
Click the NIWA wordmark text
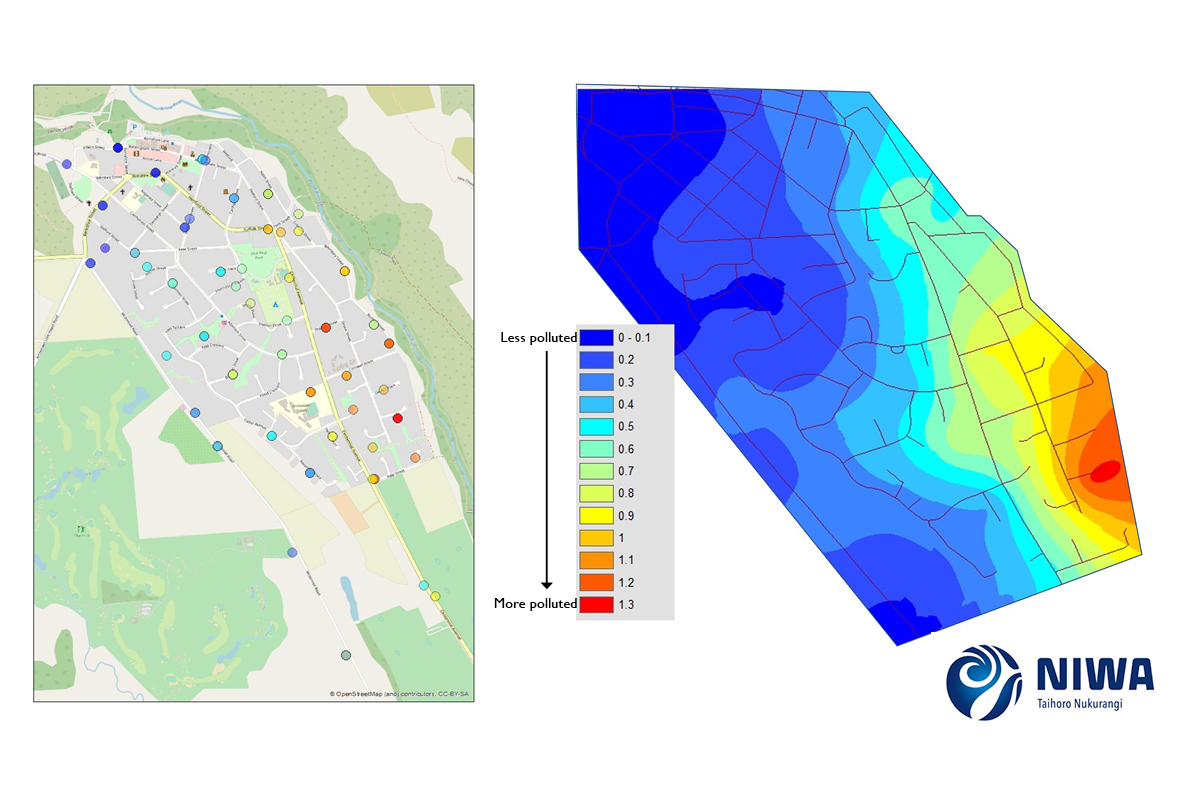click(1094, 674)
